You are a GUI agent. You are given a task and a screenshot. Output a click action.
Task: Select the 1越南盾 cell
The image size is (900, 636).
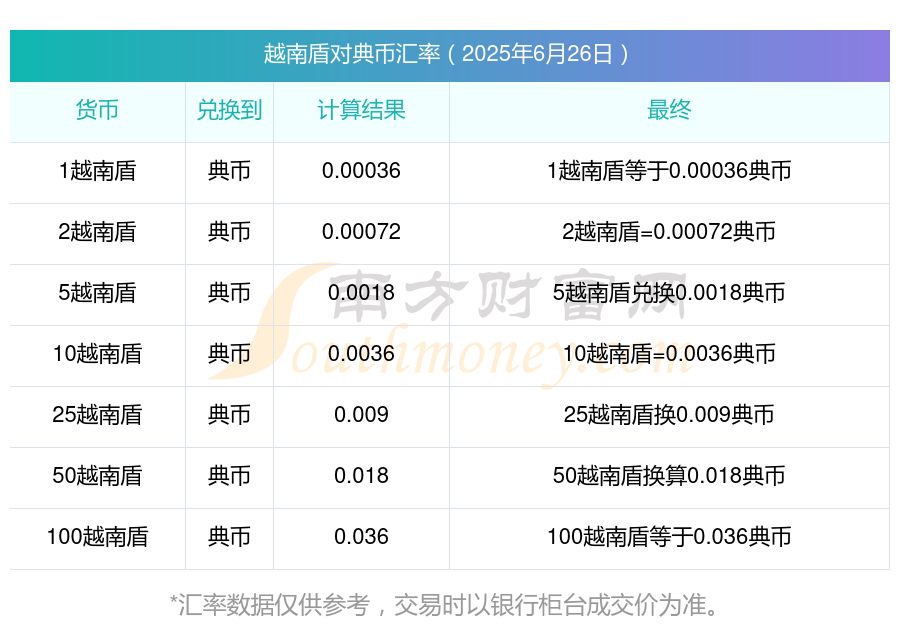click(x=97, y=171)
